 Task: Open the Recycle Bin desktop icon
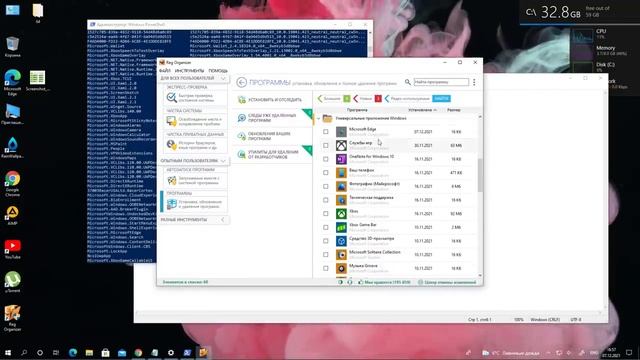[12, 47]
